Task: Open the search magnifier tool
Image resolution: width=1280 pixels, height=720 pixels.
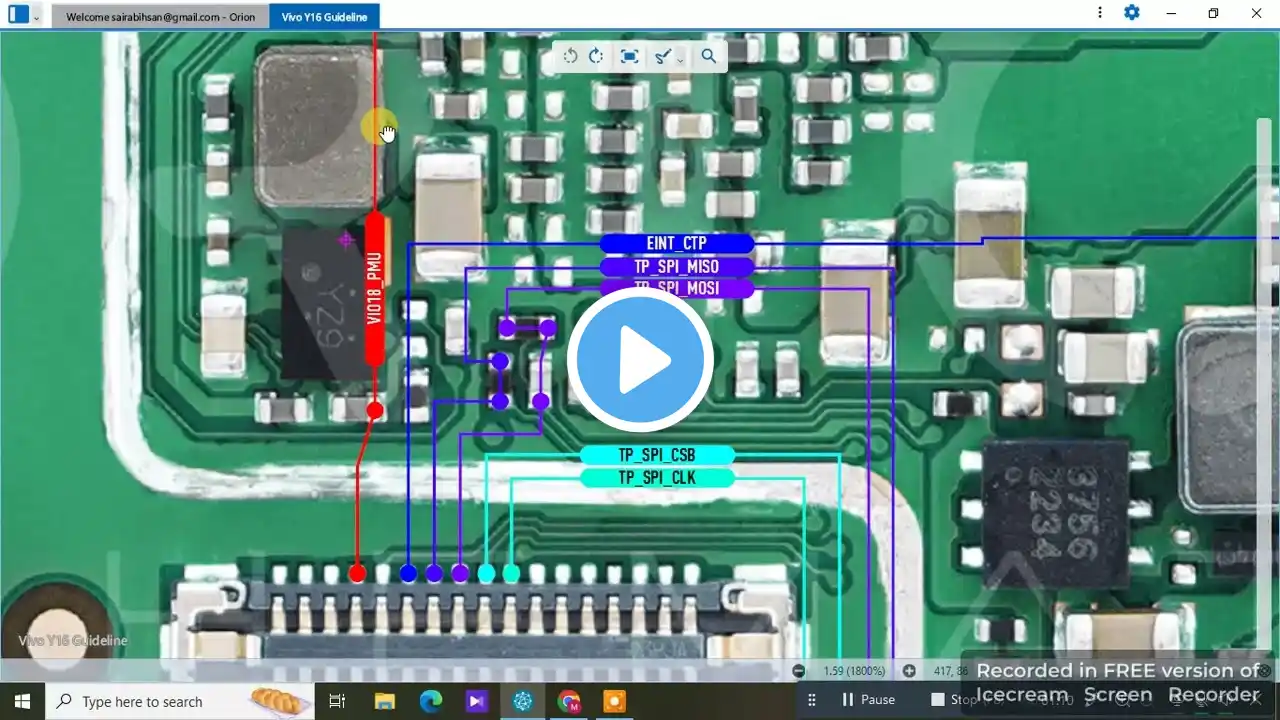Action: [708, 56]
